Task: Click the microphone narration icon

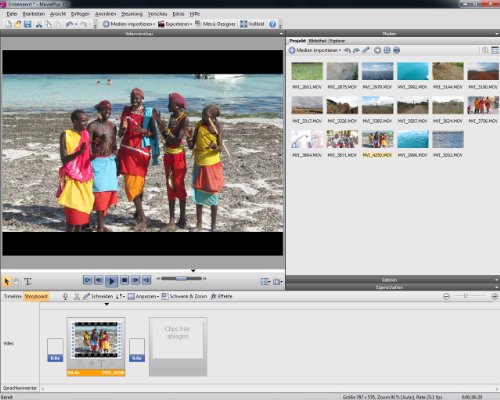Action: tap(65, 296)
